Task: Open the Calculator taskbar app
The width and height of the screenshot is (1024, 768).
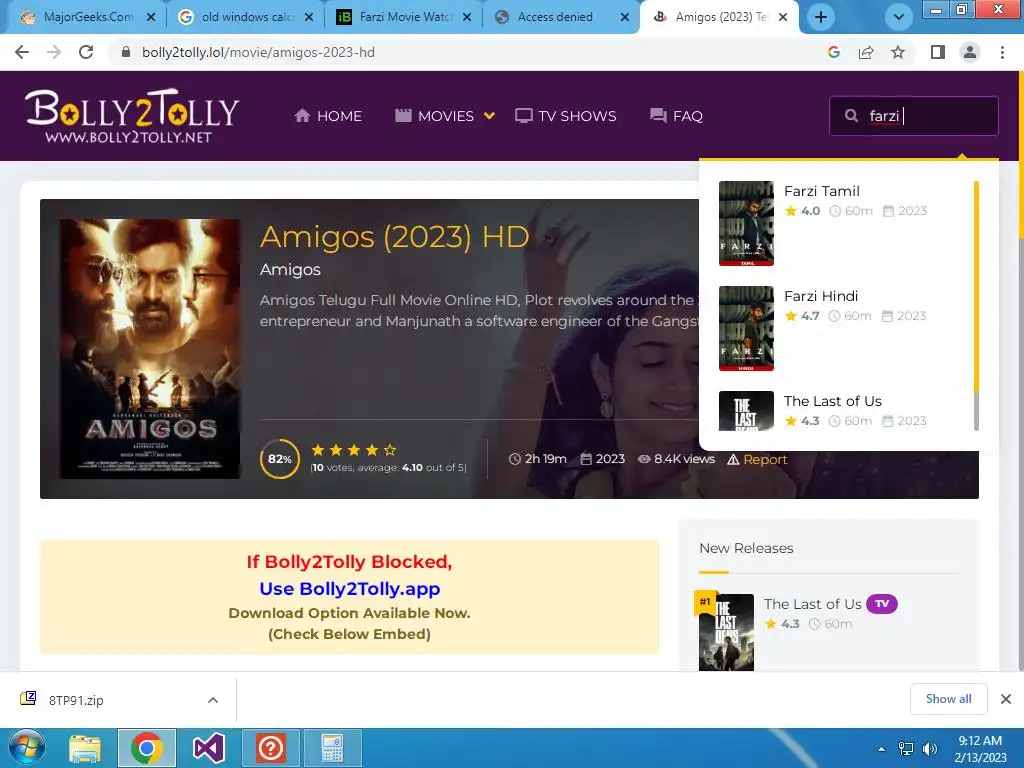Action: coord(332,748)
